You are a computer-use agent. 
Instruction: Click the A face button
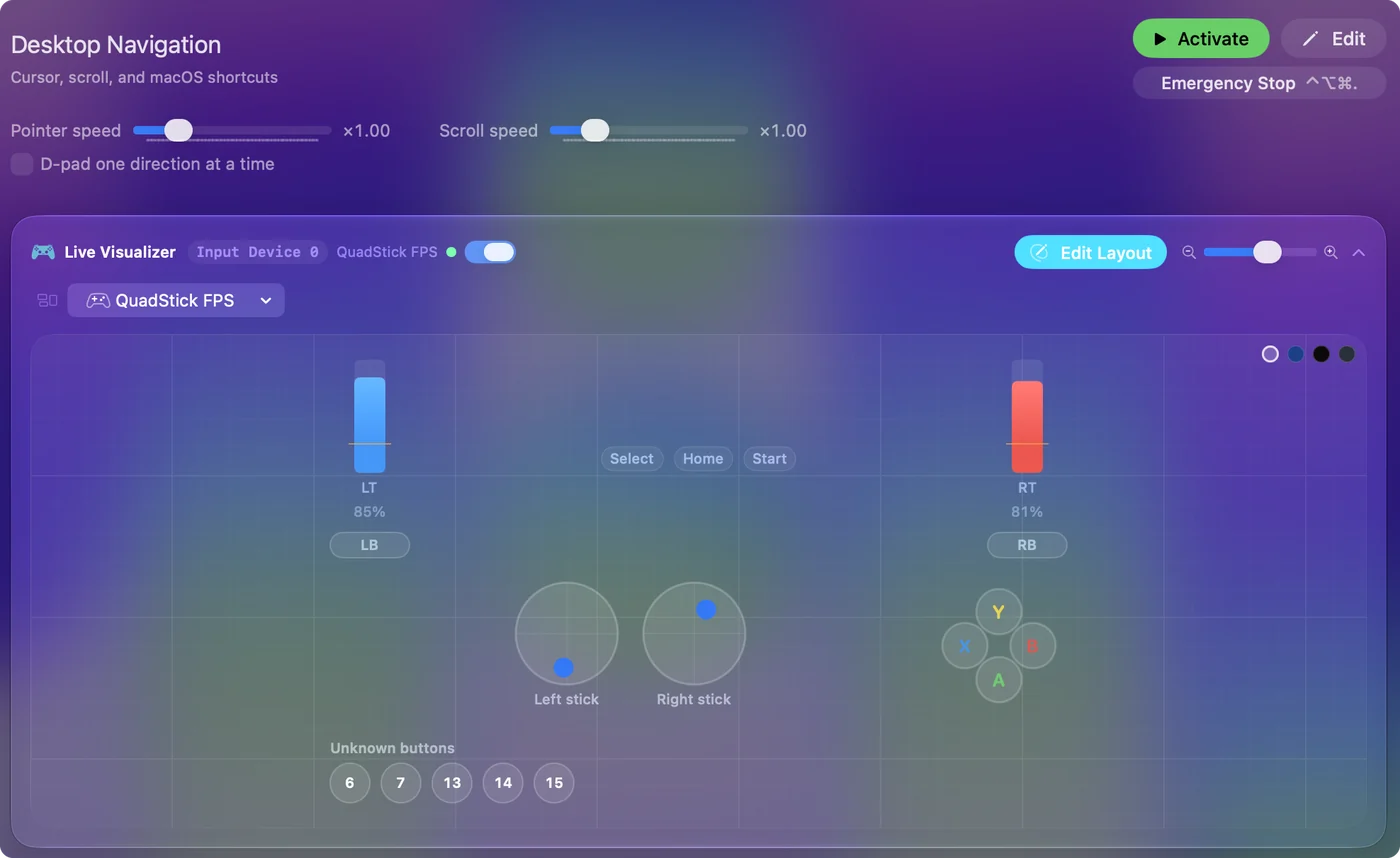point(998,680)
